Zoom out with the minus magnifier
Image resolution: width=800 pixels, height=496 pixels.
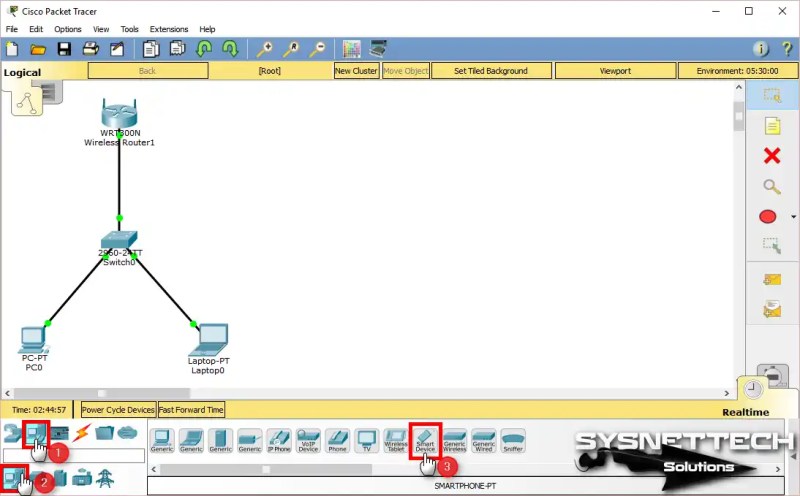point(317,49)
